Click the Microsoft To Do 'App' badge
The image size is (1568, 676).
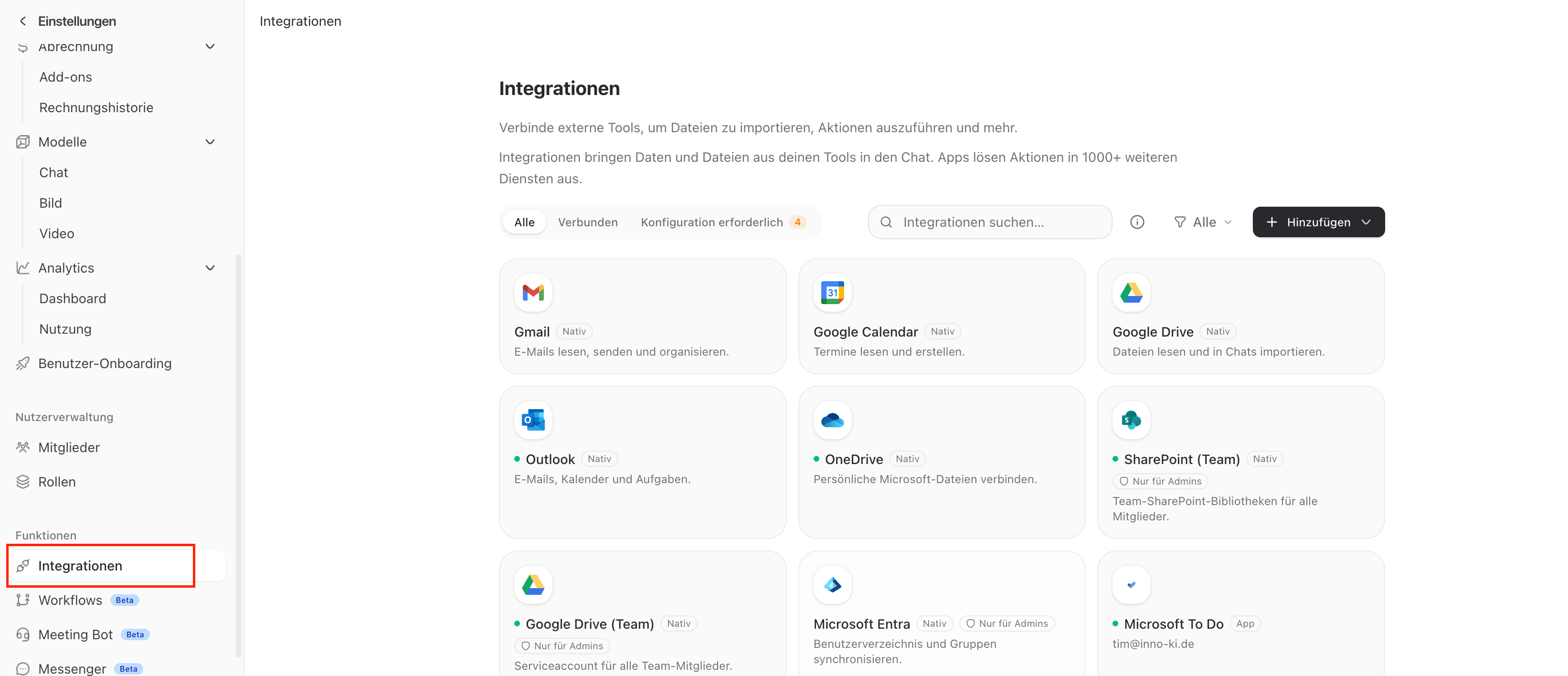1245,623
